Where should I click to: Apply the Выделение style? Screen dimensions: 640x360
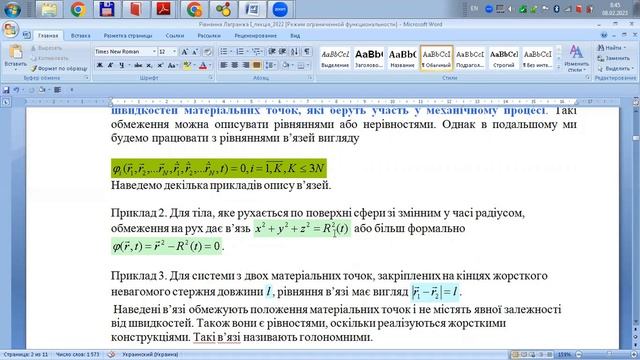point(335,58)
